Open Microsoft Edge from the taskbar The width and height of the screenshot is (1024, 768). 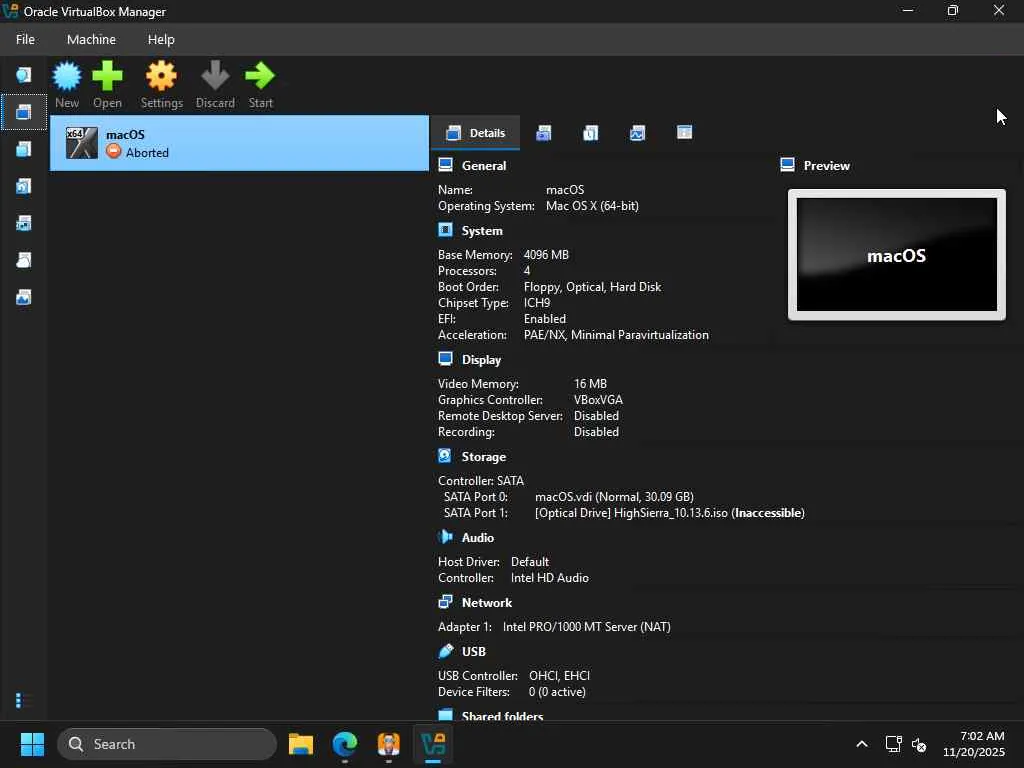coord(345,744)
